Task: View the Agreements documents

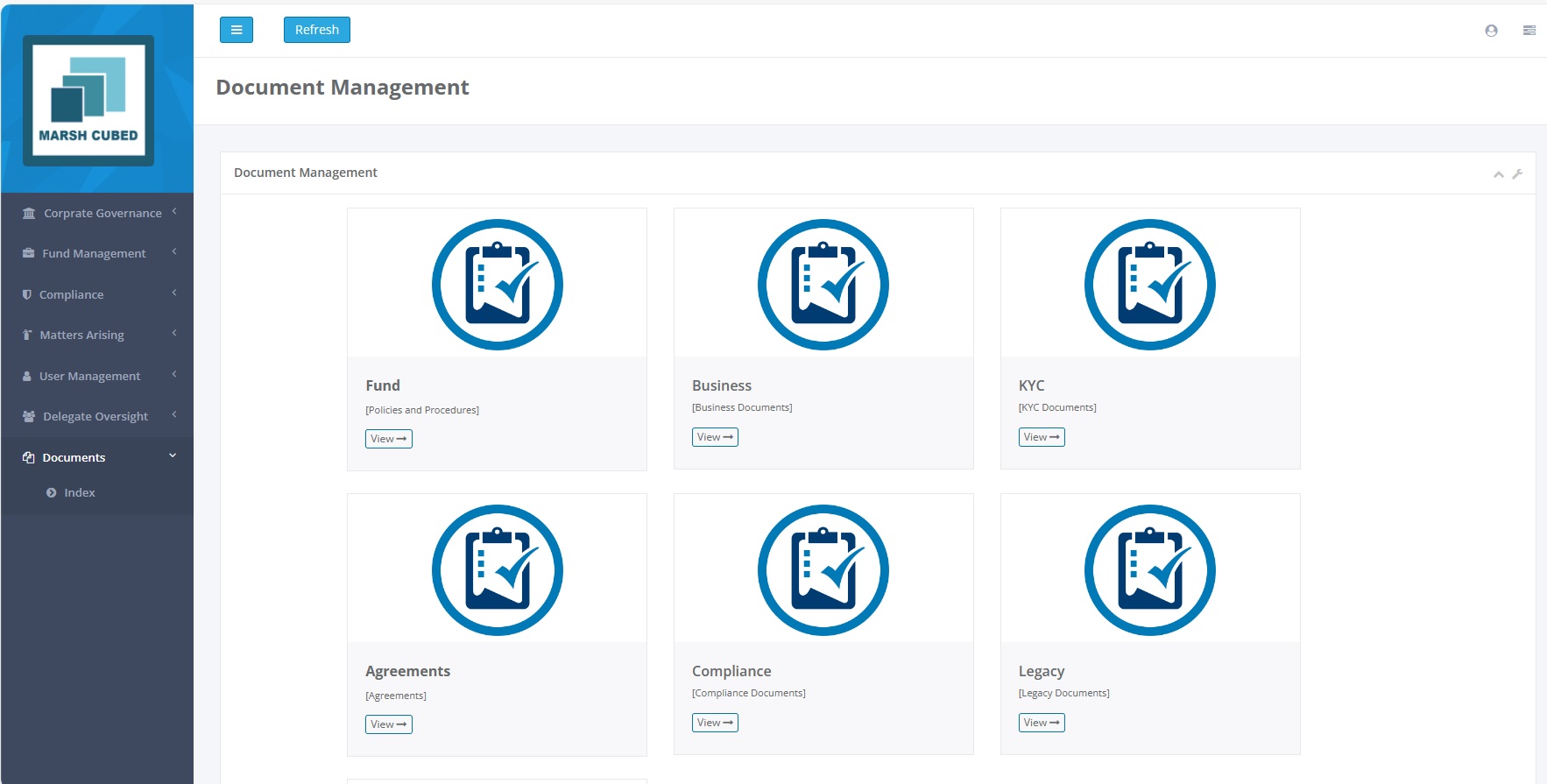Action: (388, 724)
